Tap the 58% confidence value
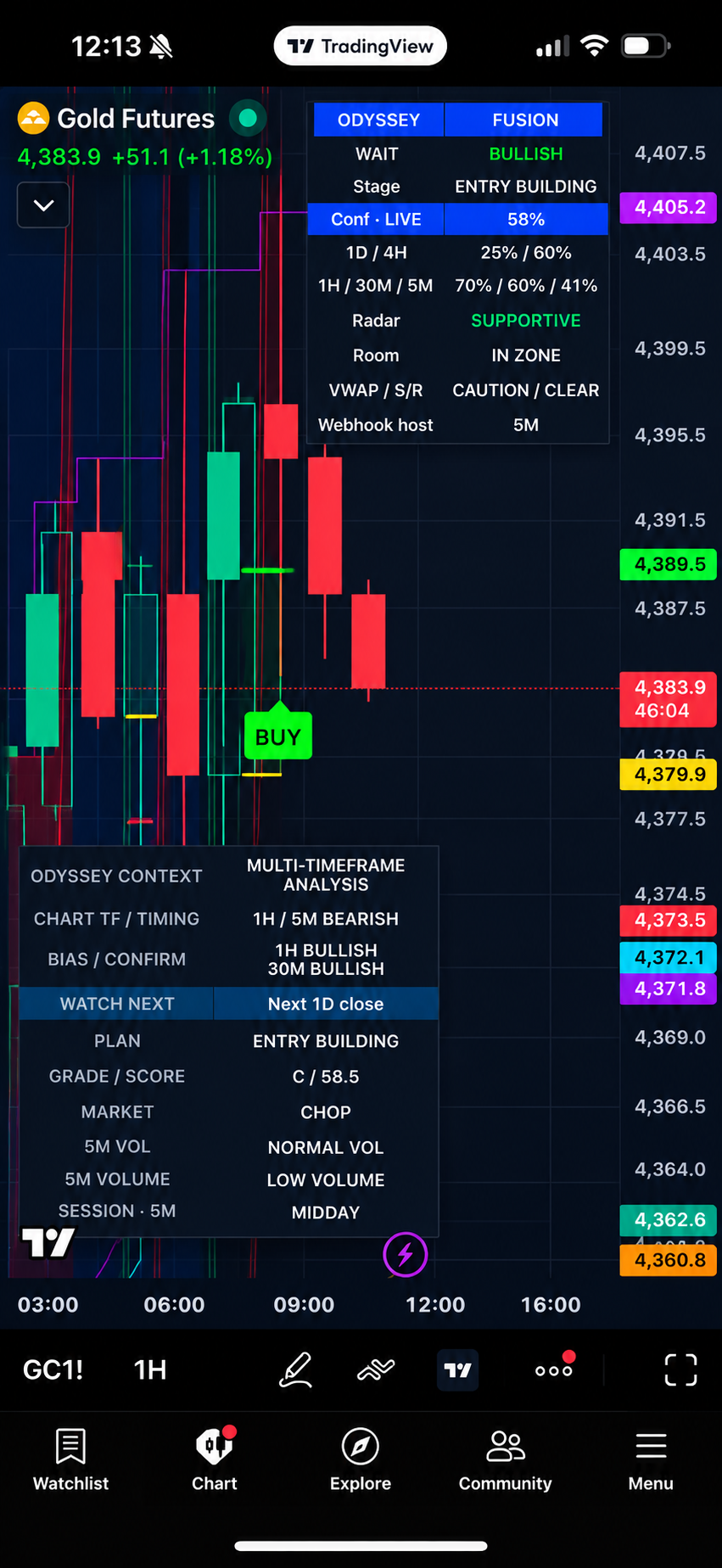722x1568 pixels. click(526, 219)
